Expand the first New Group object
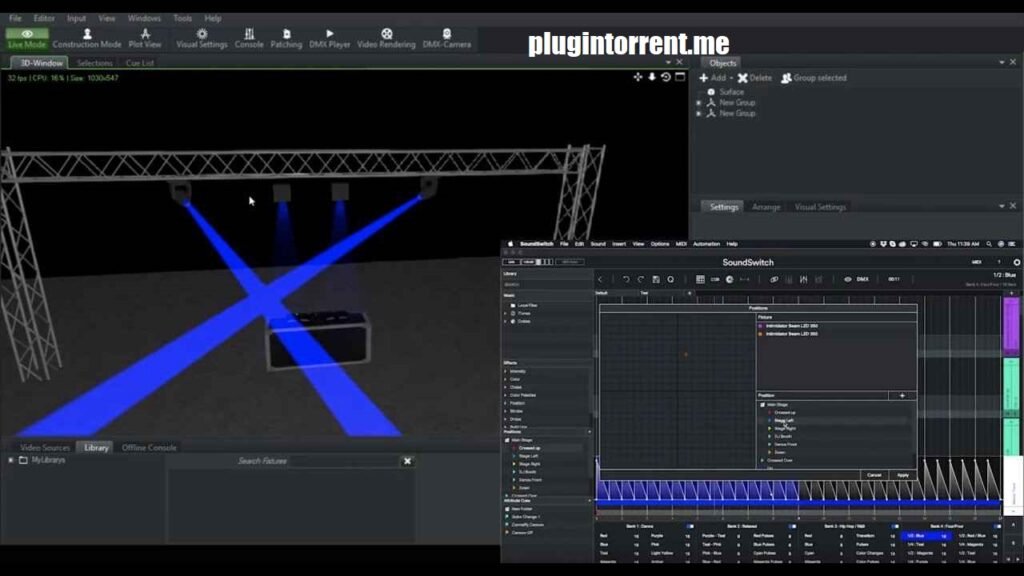 click(699, 103)
